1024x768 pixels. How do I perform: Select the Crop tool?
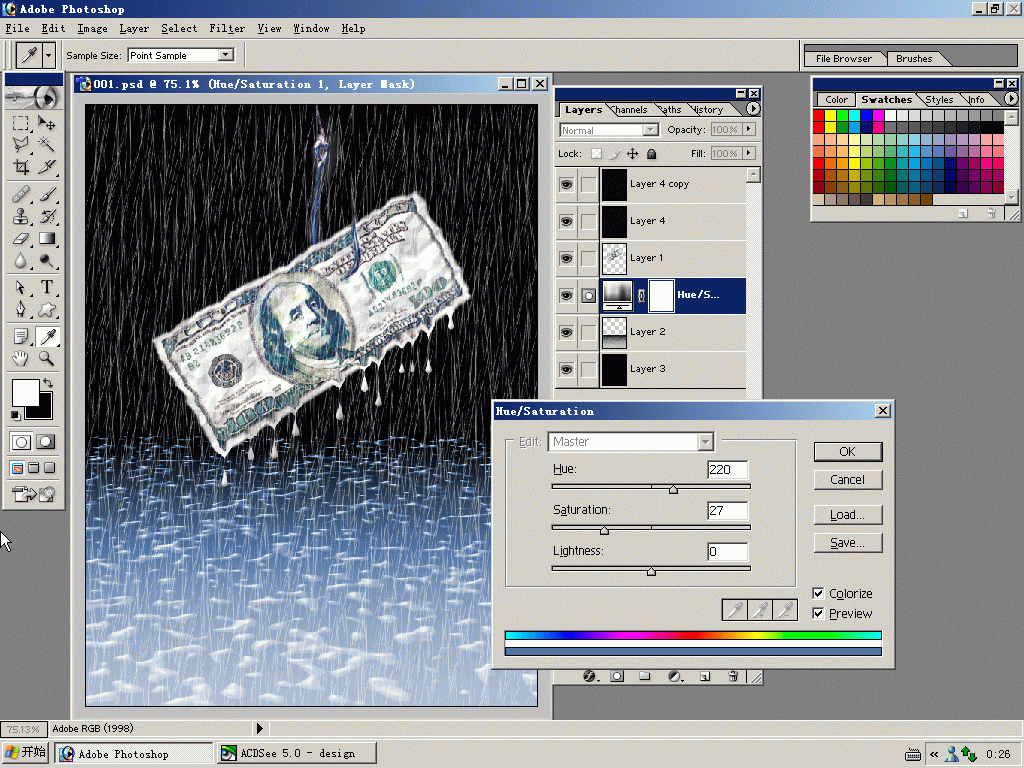(21, 167)
